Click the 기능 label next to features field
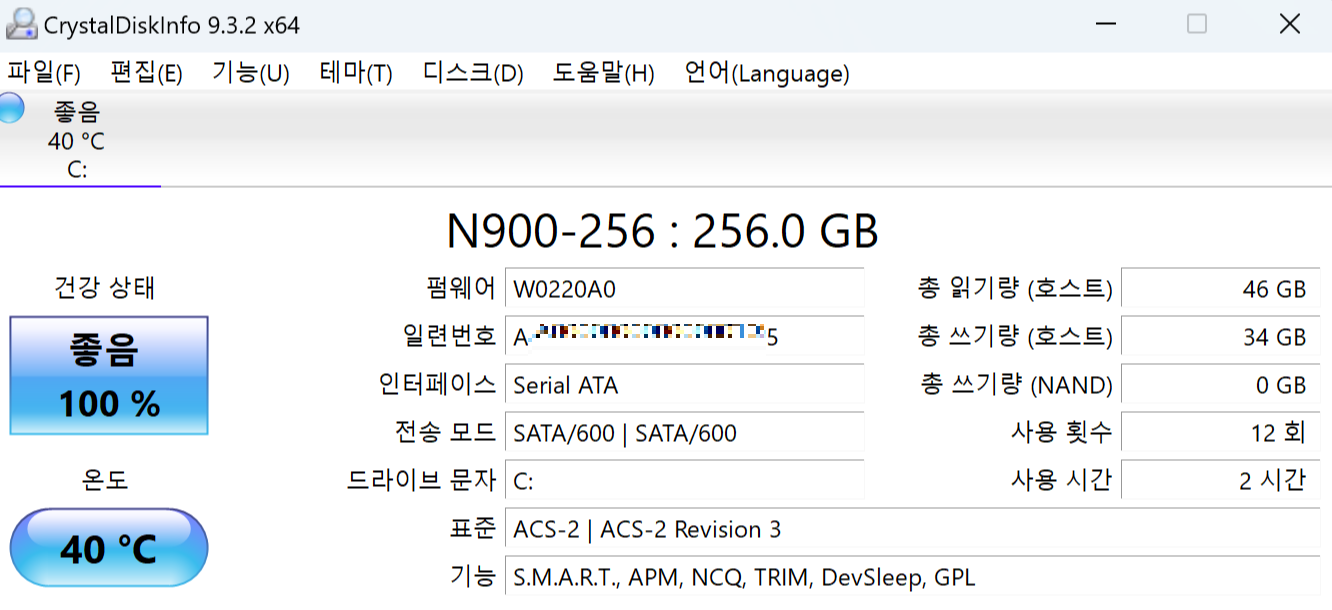Screen dimensions: 1332x610 [472, 577]
